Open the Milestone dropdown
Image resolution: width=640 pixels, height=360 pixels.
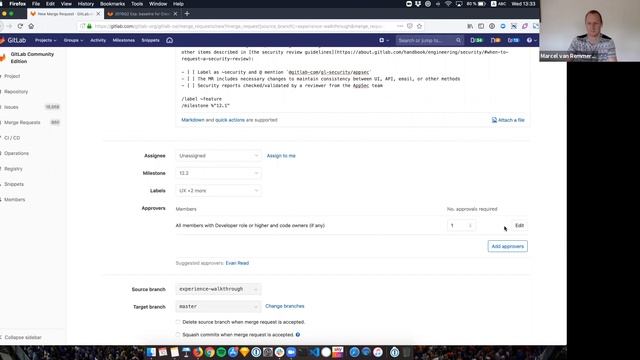(218, 173)
